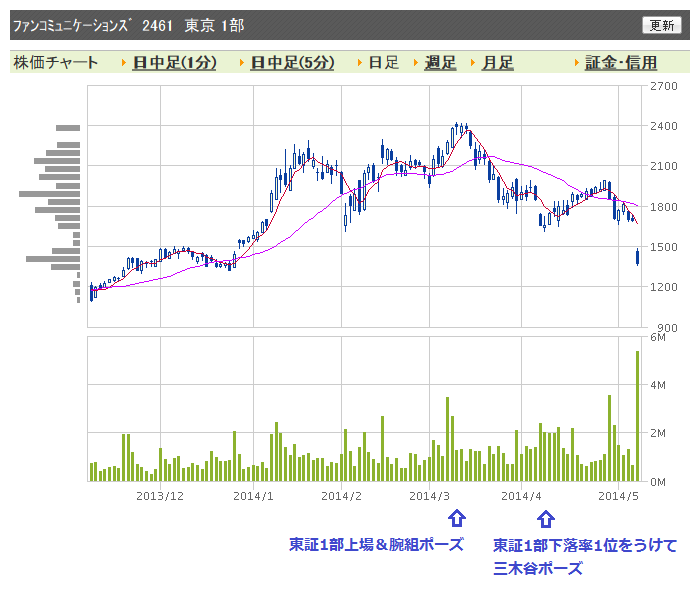The image size is (697, 594).
Task: Click the orange arrow before 月足
Action: pyautogui.click(x=473, y=63)
